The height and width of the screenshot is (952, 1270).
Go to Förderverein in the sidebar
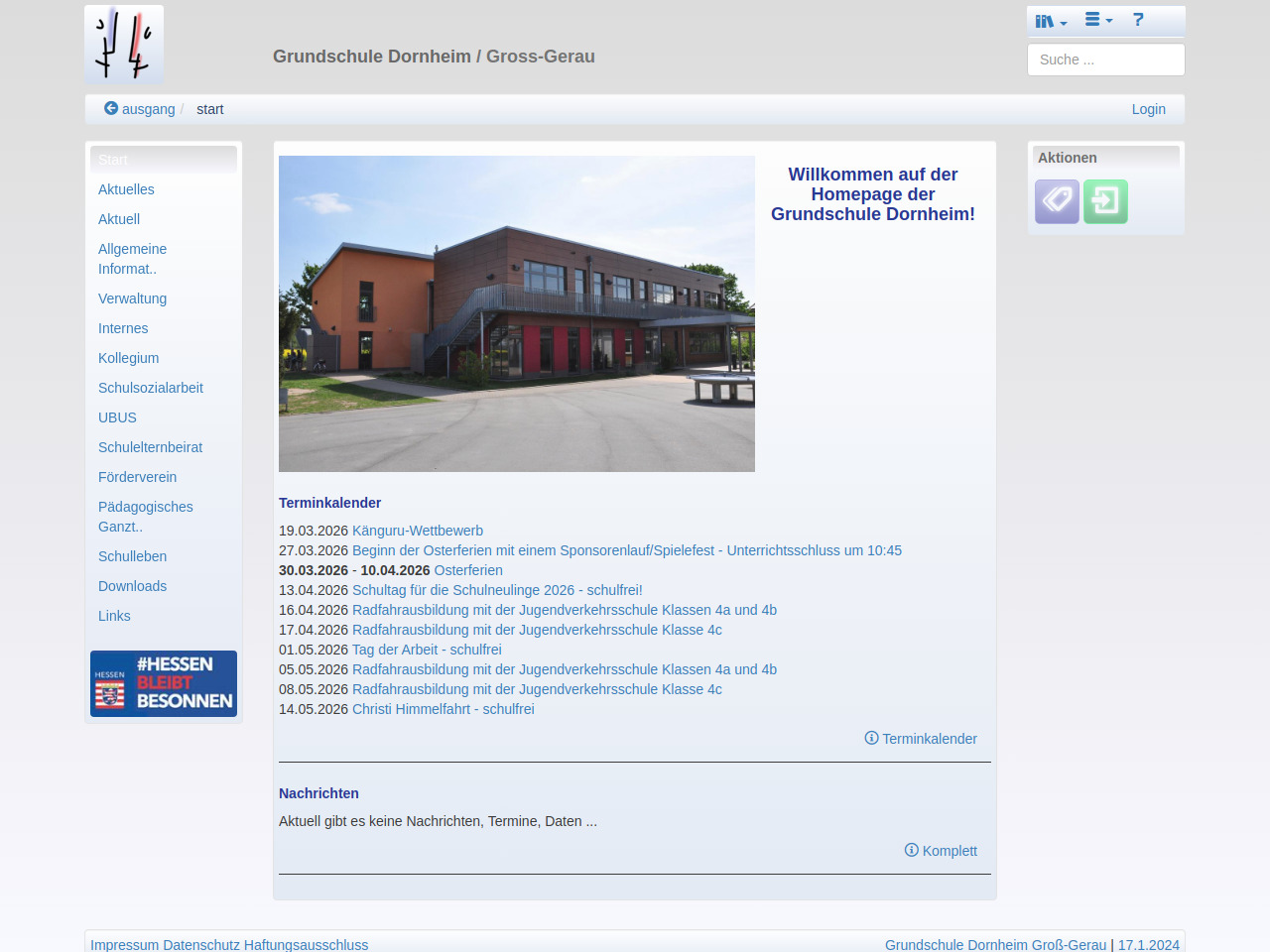point(137,477)
